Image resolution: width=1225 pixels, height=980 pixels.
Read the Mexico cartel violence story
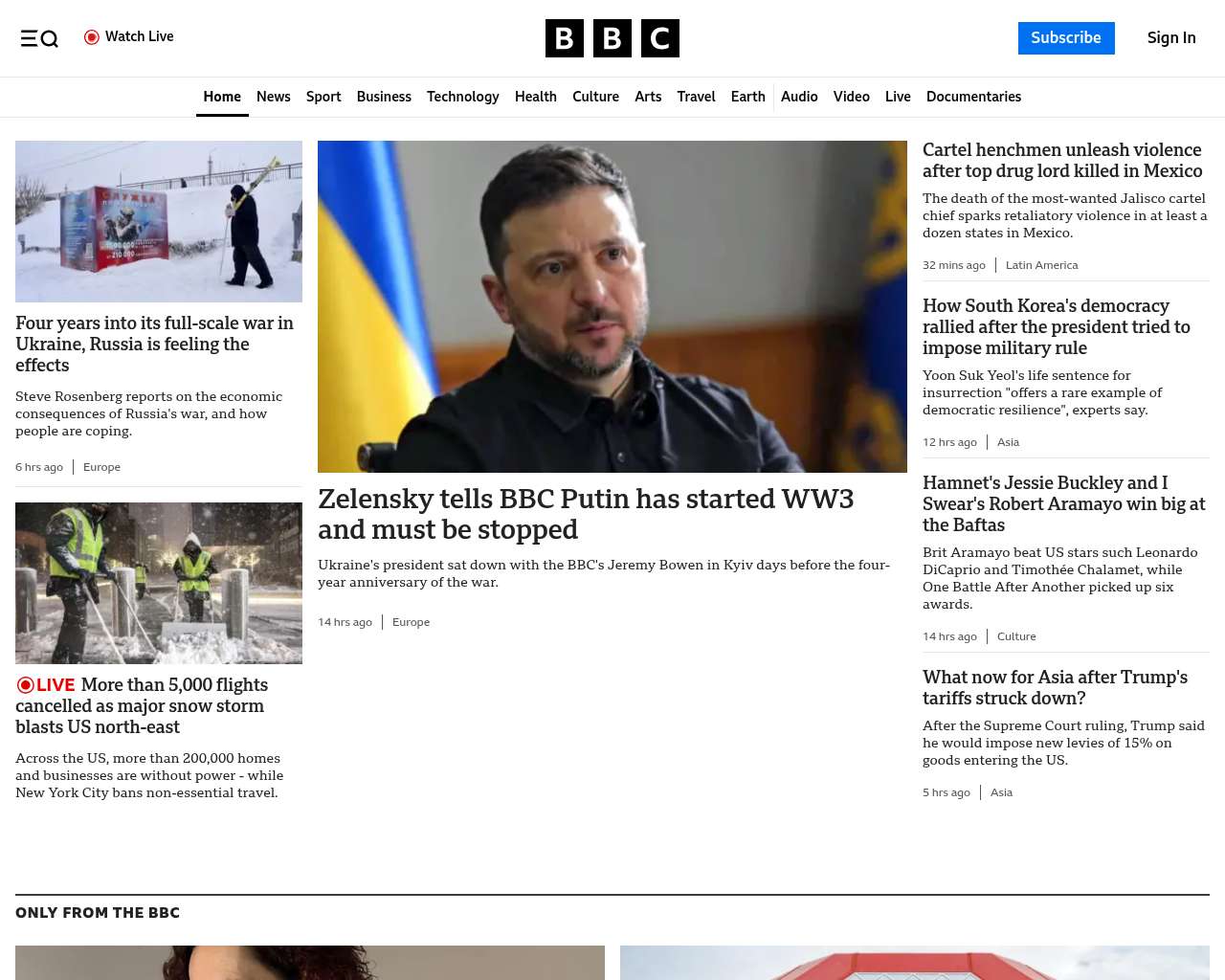[1061, 161]
